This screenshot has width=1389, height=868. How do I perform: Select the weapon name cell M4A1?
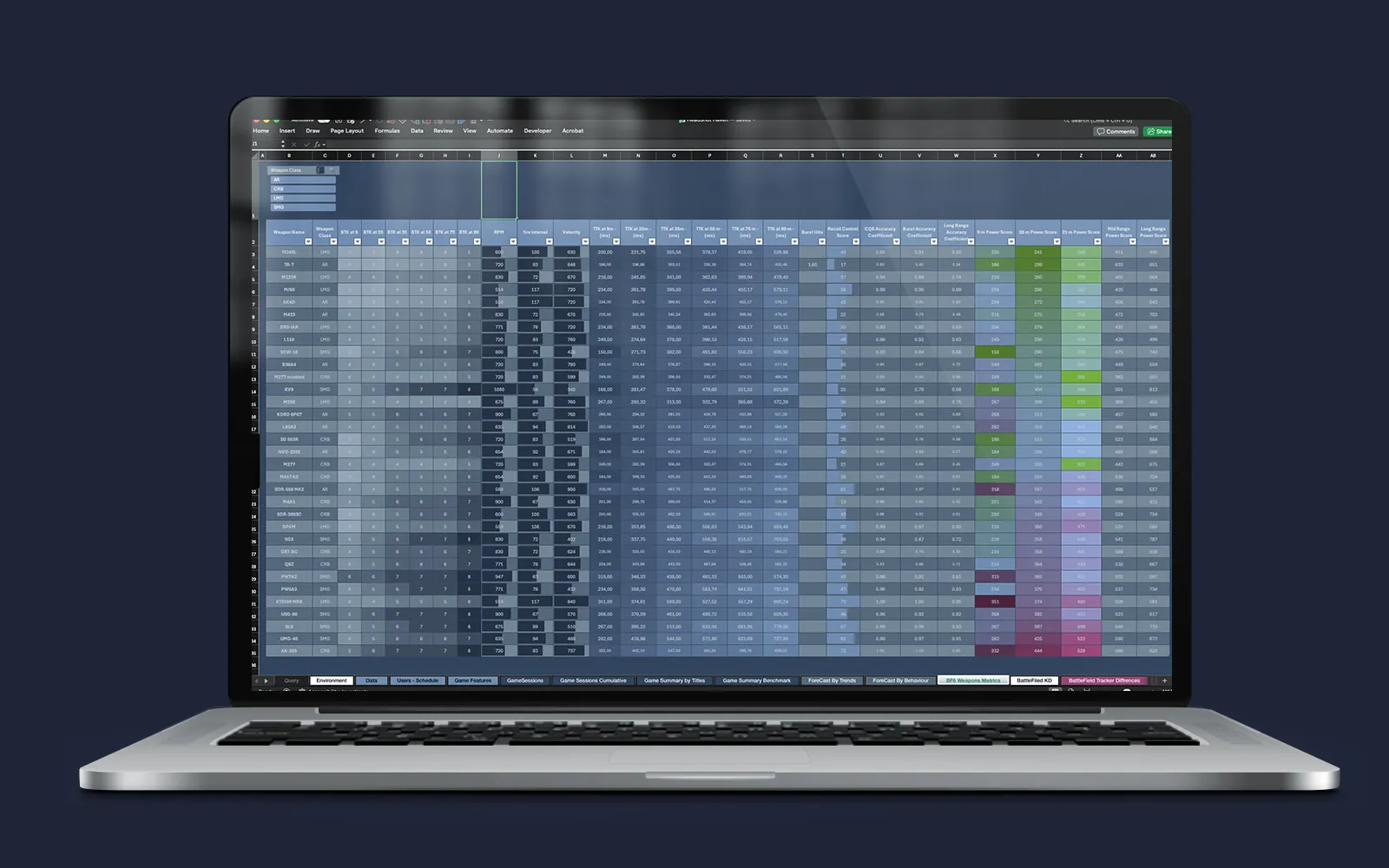tap(289, 502)
